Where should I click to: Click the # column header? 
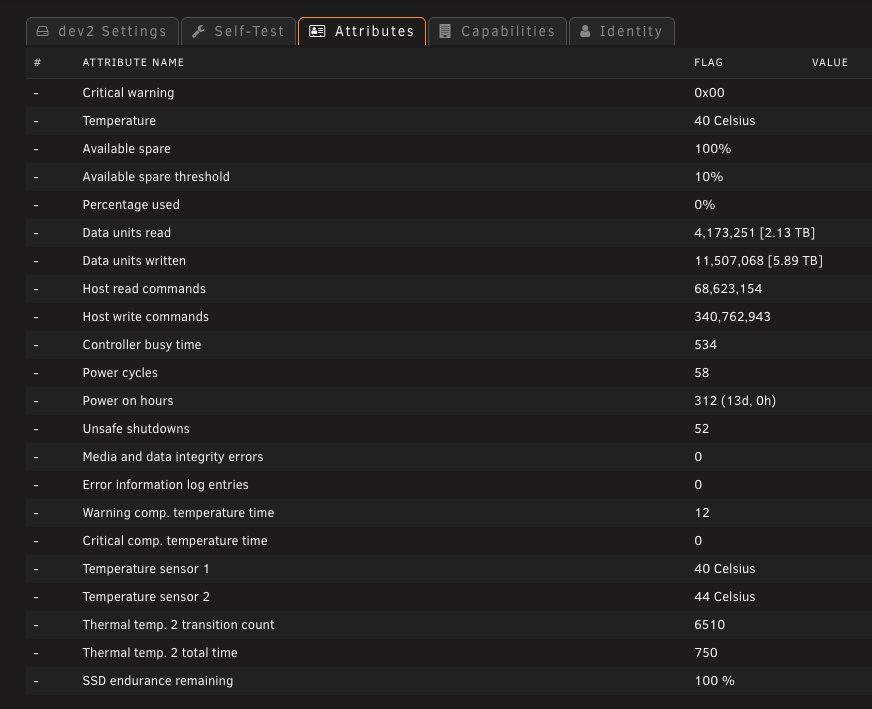point(37,62)
